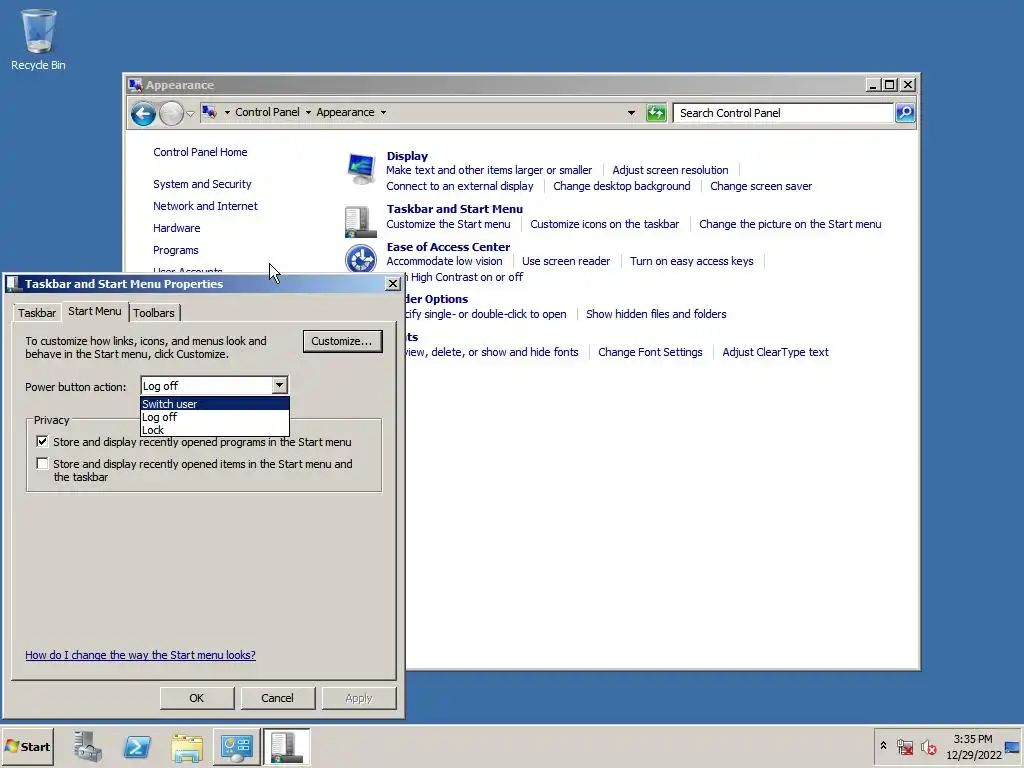
Task: Click Customize the Start menu link
Action: tap(448, 224)
